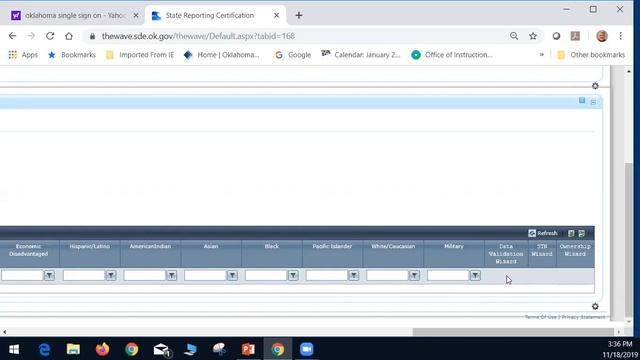Sort by Pacific Islander column header
This screenshot has width=640, height=360.
pyautogui.click(x=332, y=247)
